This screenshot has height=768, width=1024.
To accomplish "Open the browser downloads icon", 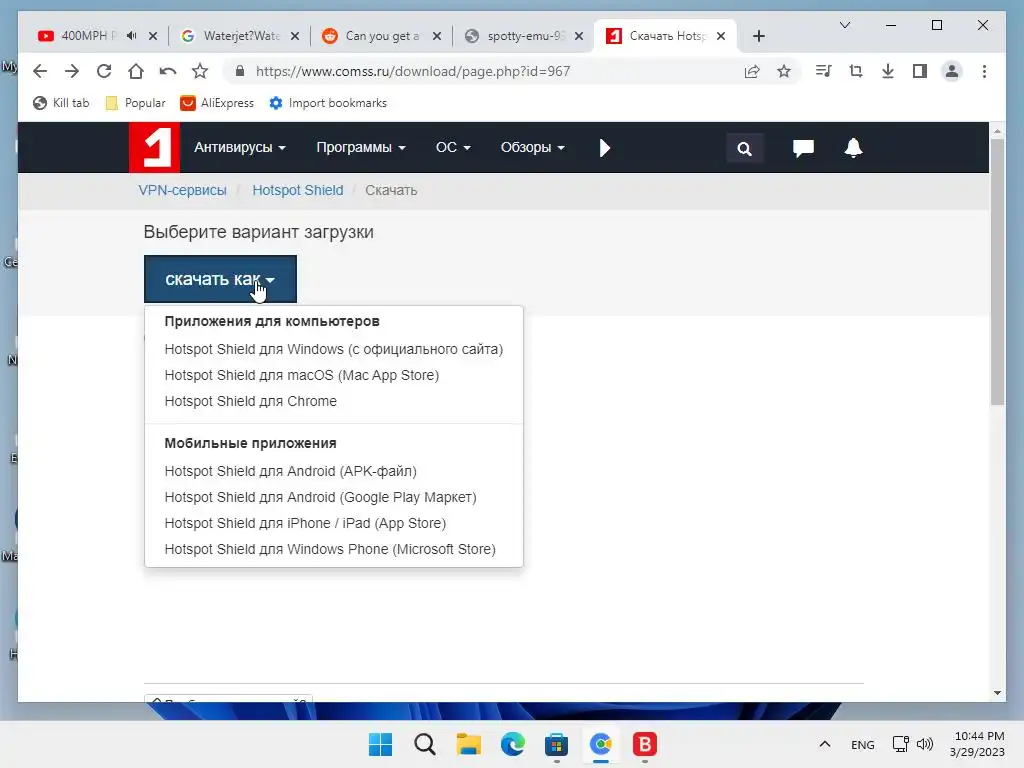I will pyautogui.click(x=888, y=71).
